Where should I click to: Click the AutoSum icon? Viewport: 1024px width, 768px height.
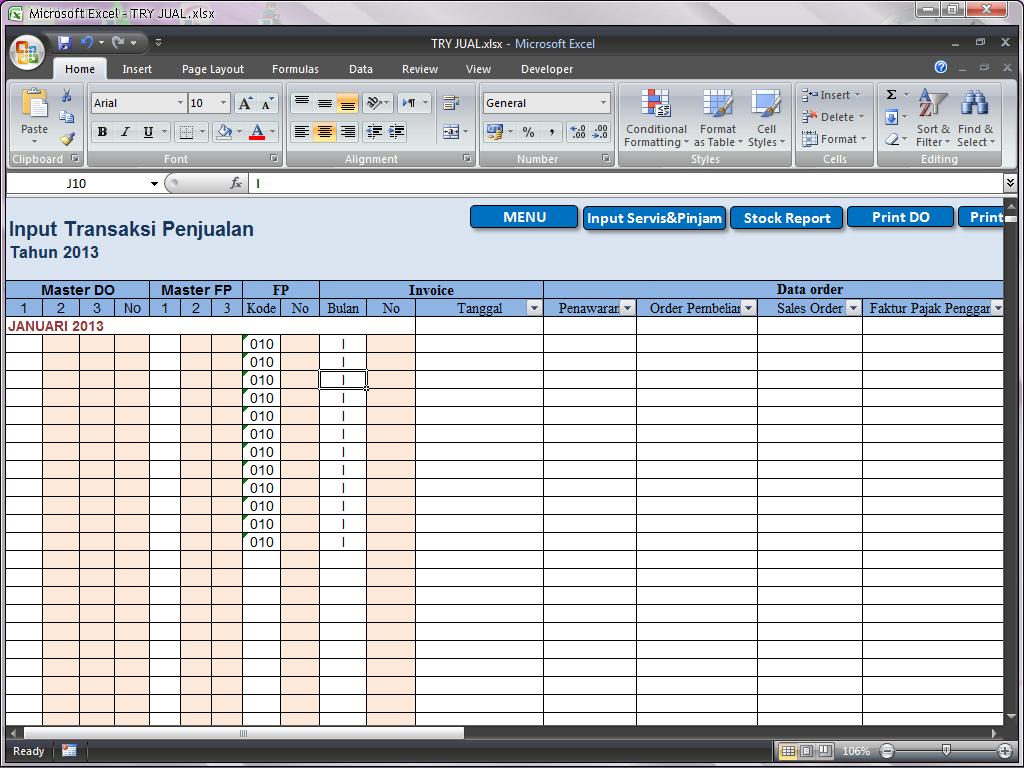889,92
